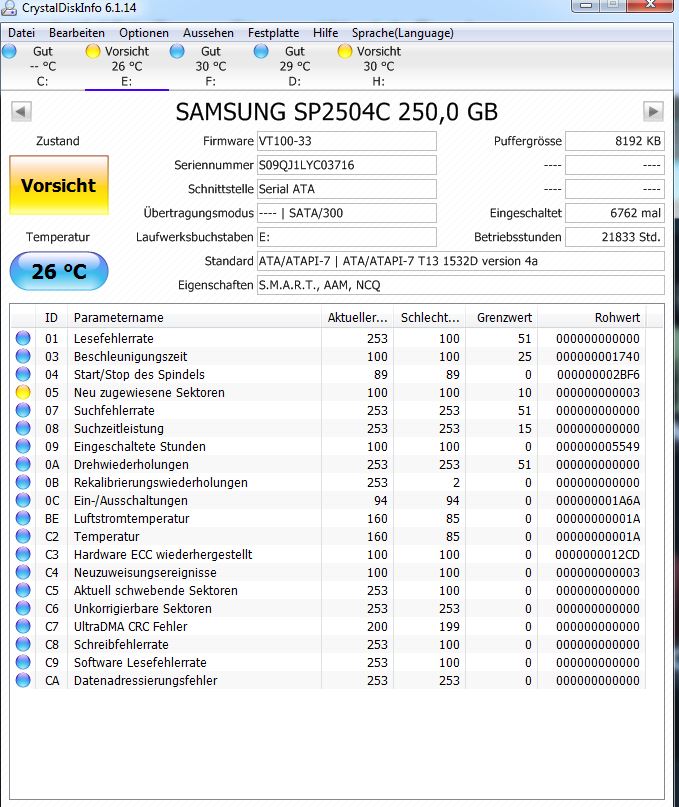Select the Datenadressierungsfehler parameter name
The height and width of the screenshot is (807, 679).
146,681
